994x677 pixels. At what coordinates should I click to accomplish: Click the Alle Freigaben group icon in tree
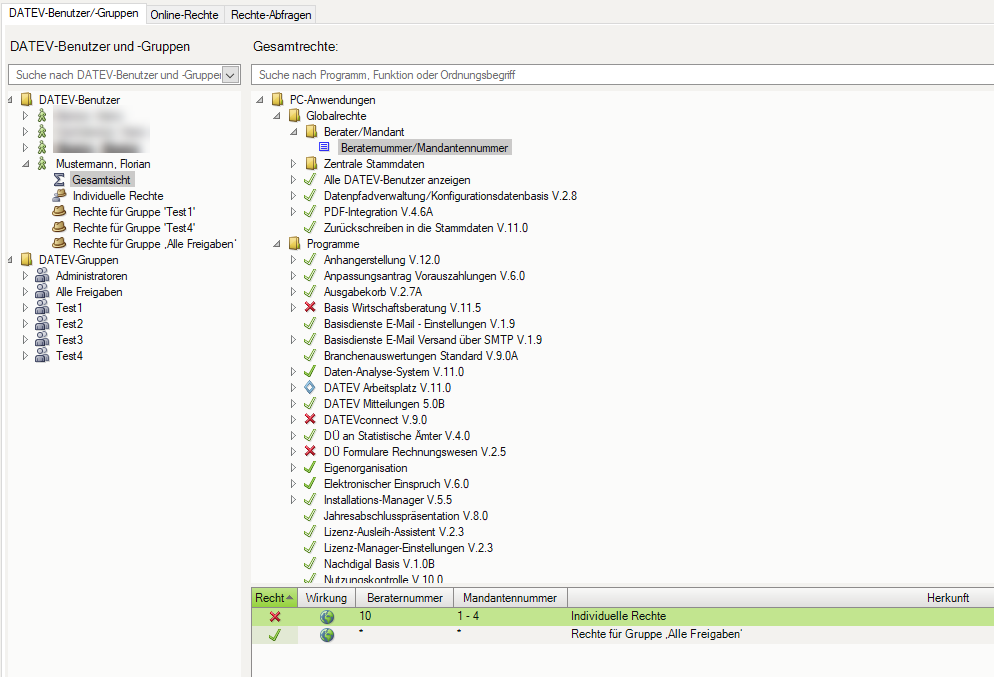[x=42, y=292]
